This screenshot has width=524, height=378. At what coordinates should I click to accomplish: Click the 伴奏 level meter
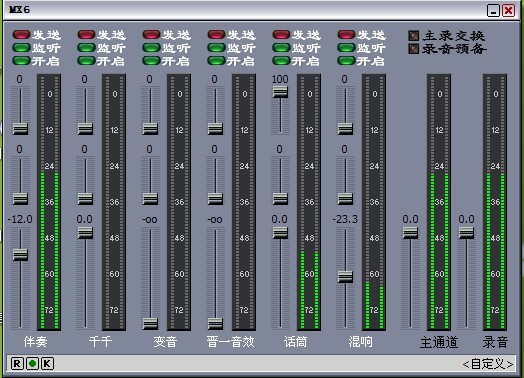49,202
